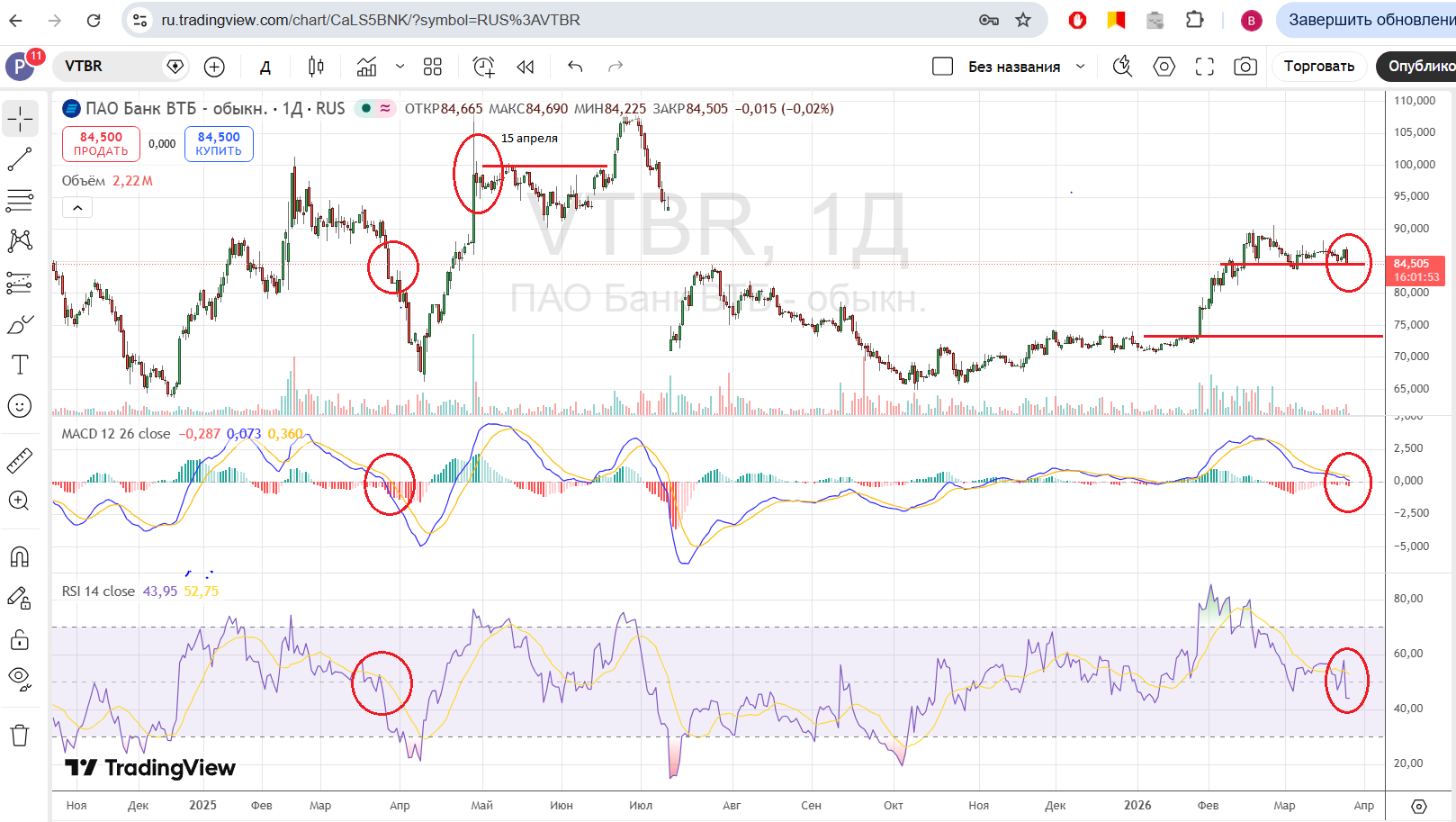Open the layout grid selector
This screenshot has height=822, width=1456.
pyautogui.click(x=433, y=67)
